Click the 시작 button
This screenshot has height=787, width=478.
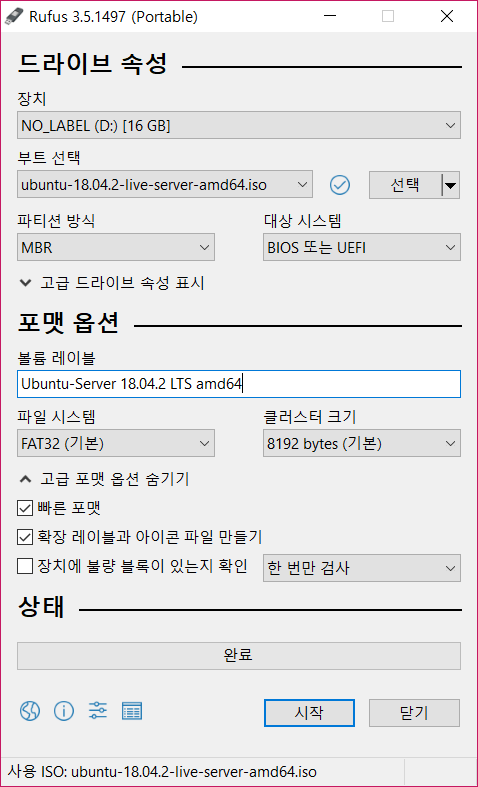[x=309, y=713]
